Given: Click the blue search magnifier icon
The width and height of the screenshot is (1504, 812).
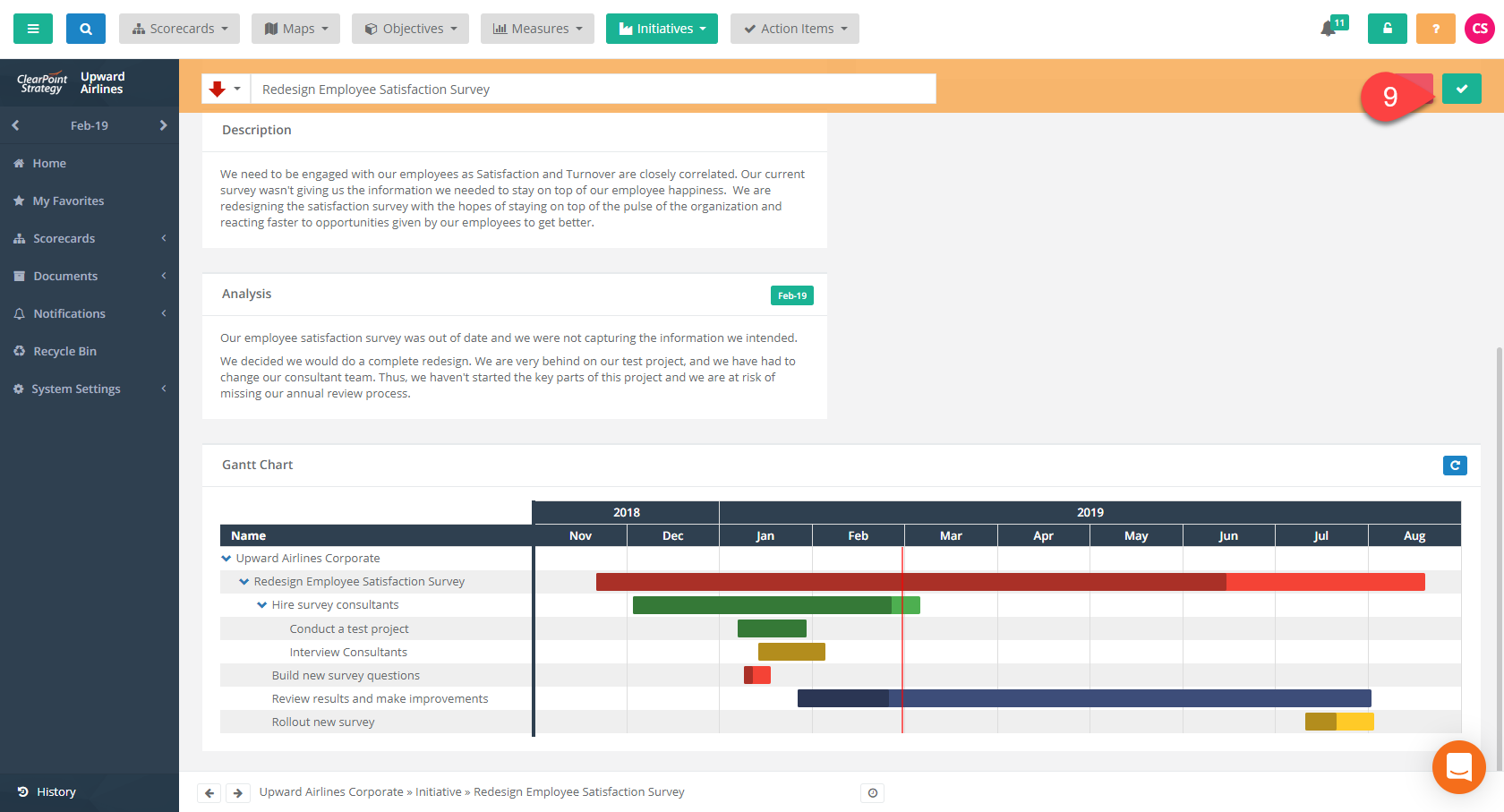Looking at the screenshot, I should pyautogui.click(x=85, y=28).
